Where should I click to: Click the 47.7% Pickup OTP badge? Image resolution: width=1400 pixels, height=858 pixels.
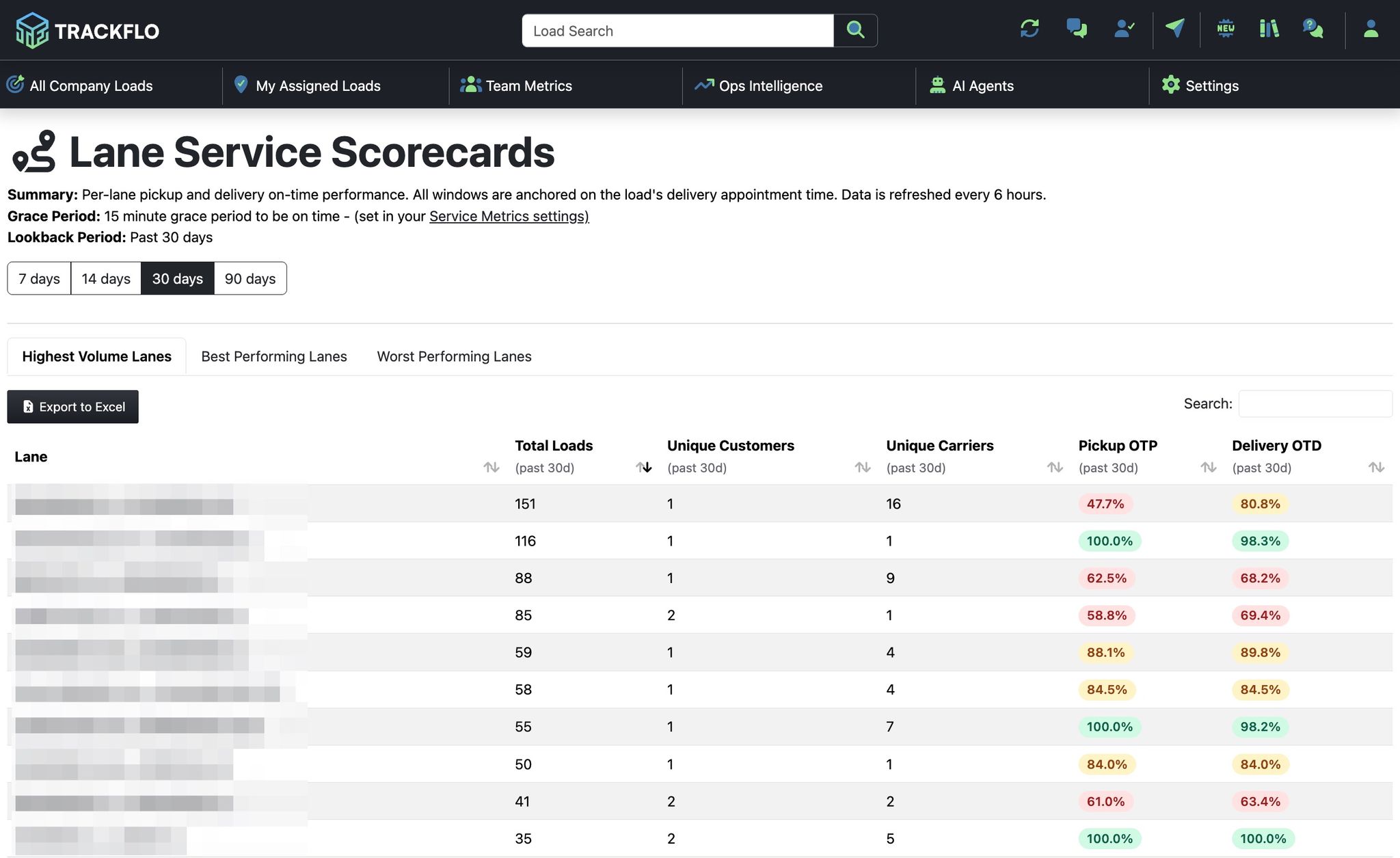click(1105, 504)
